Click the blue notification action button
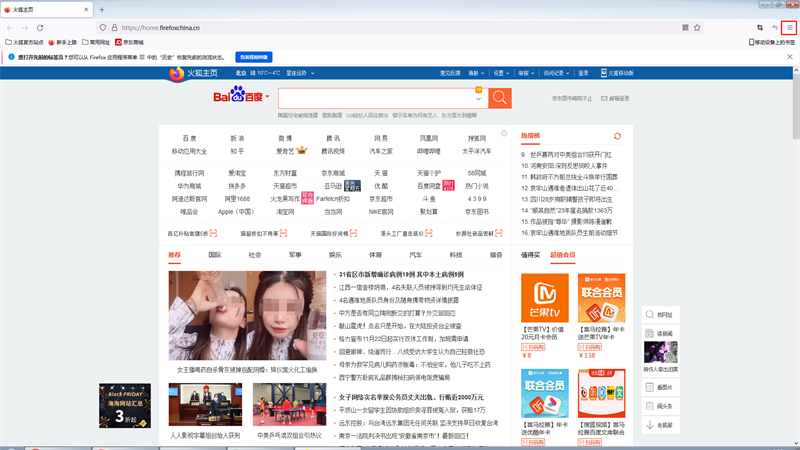This screenshot has height=450, width=800. [254, 57]
